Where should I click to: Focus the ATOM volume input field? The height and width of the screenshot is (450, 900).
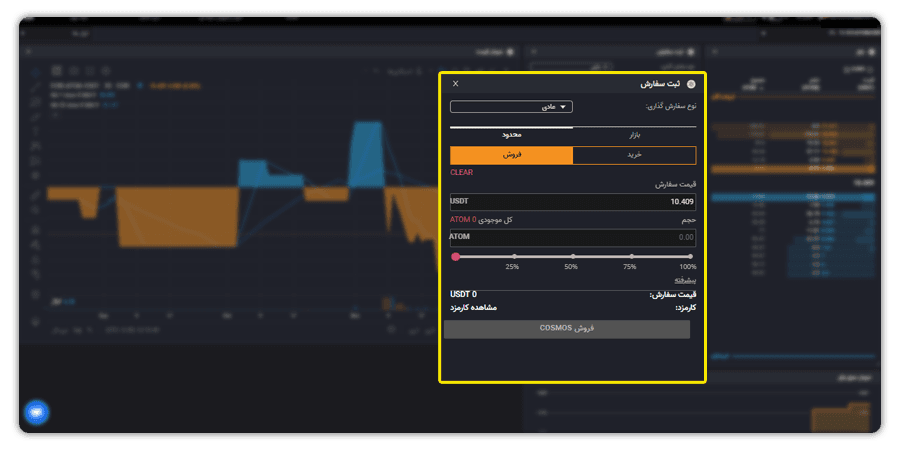point(573,238)
